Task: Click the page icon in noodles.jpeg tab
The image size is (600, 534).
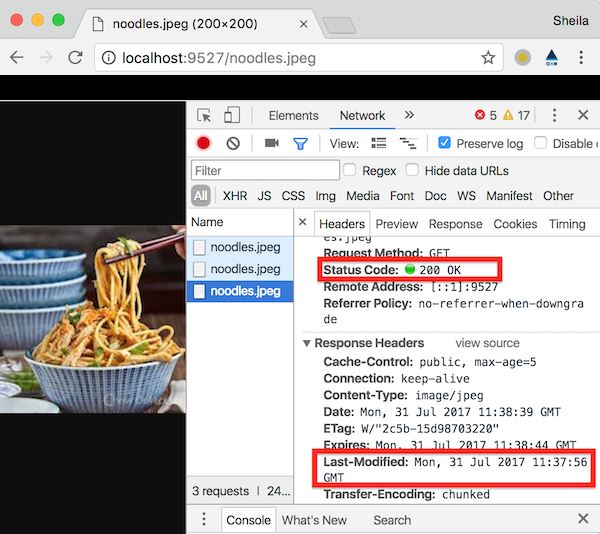Action: click(x=98, y=24)
